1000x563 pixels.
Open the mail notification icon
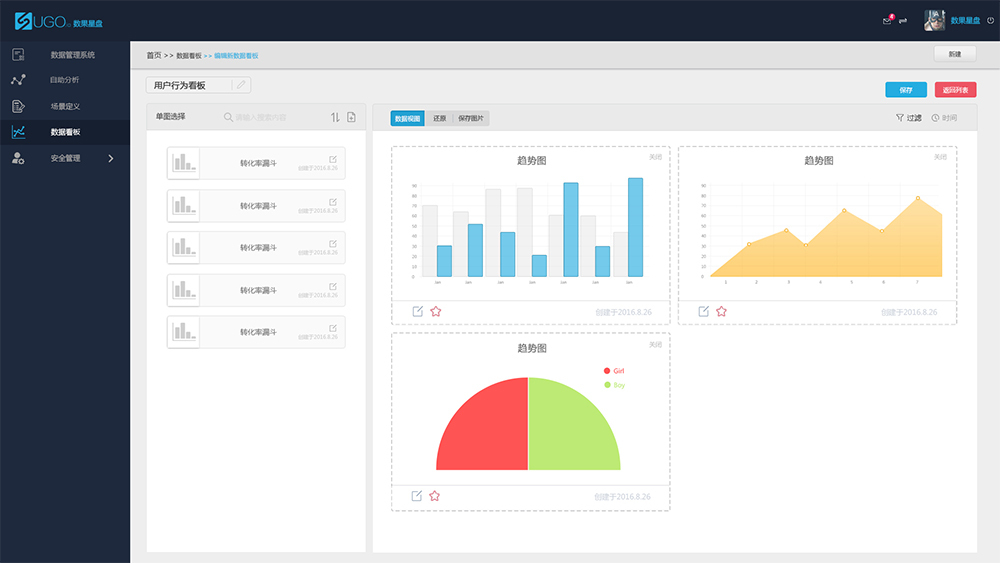pyautogui.click(x=887, y=20)
